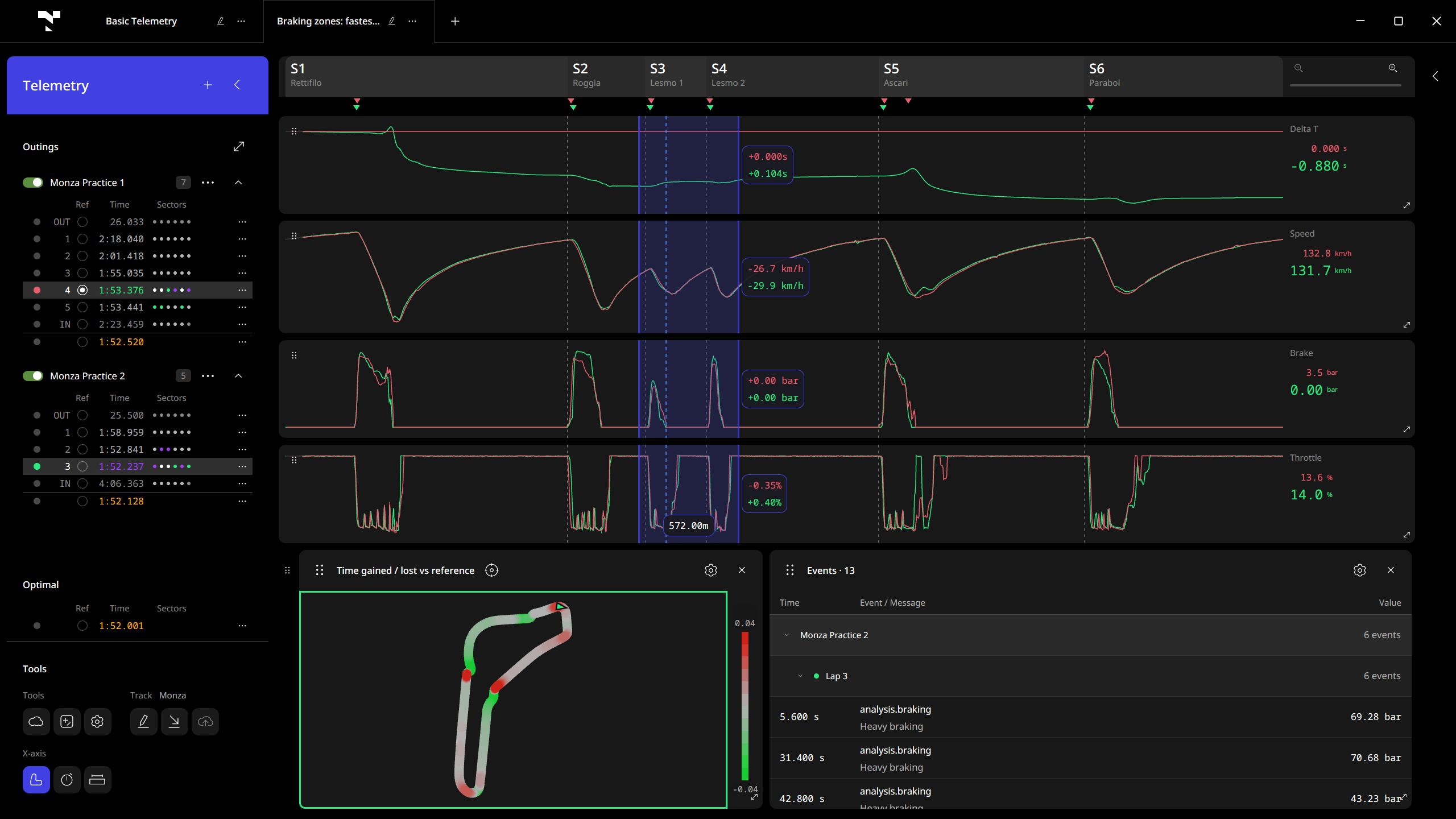The height and width of the screenshot is (819, 1456).
Task: Click the add-panel tool icon in Tools
Action: [67, 722]
